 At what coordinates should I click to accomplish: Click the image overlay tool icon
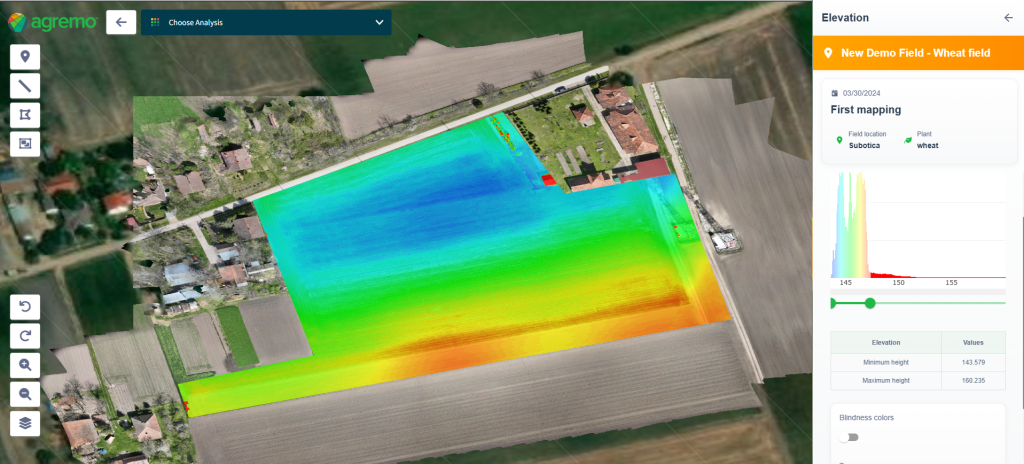tap(25, 144)
